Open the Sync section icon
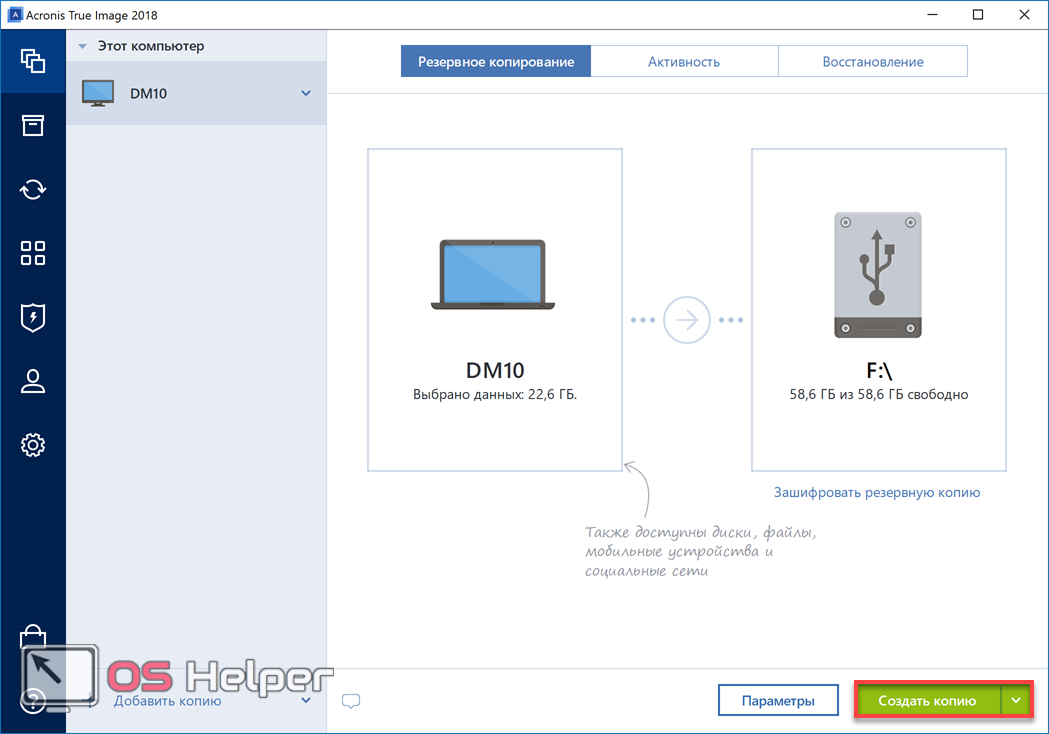This screenshot has width=1049, height=734. click(x=33, y=189)
